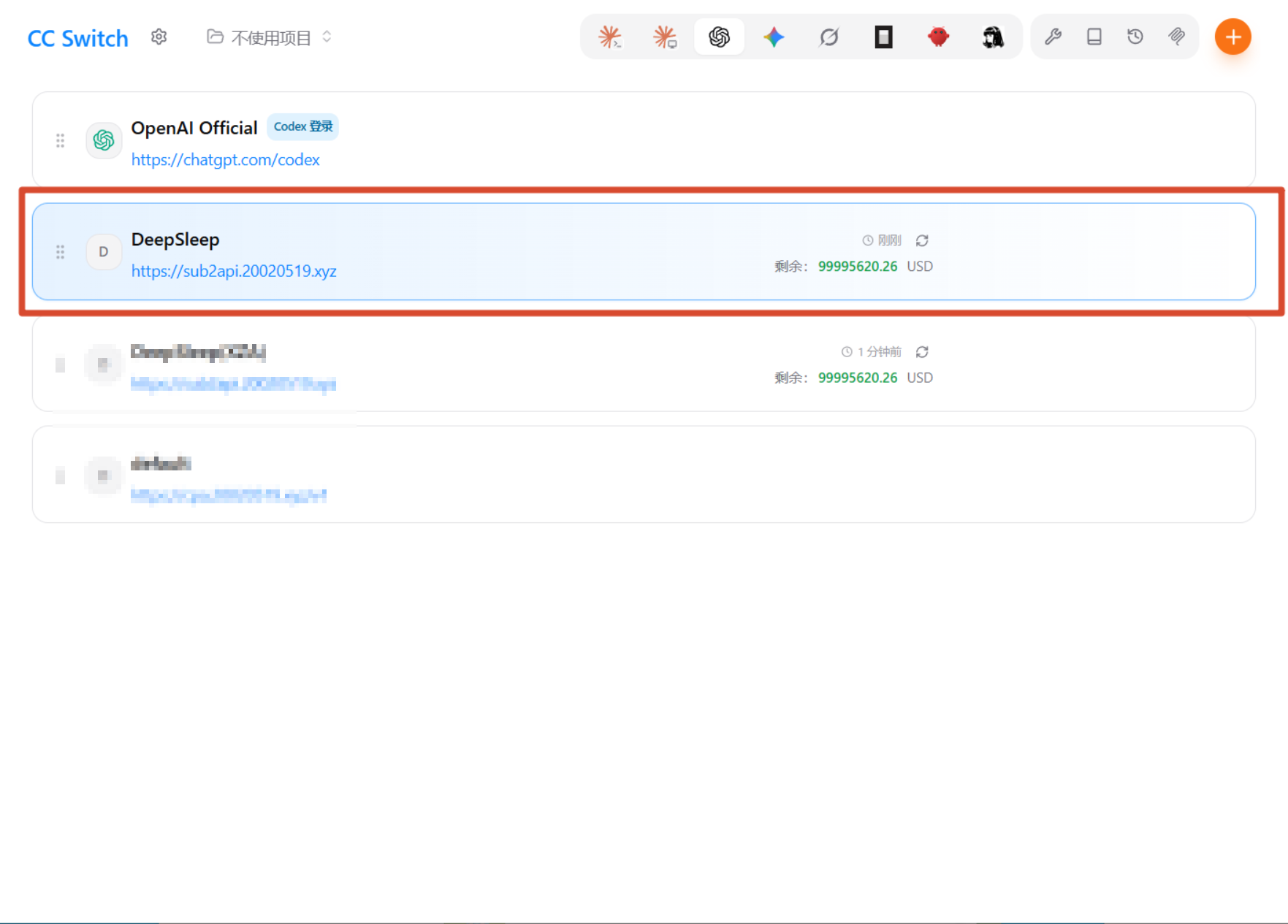Click the Codex 登录 badge

click(x=303, y=126)
